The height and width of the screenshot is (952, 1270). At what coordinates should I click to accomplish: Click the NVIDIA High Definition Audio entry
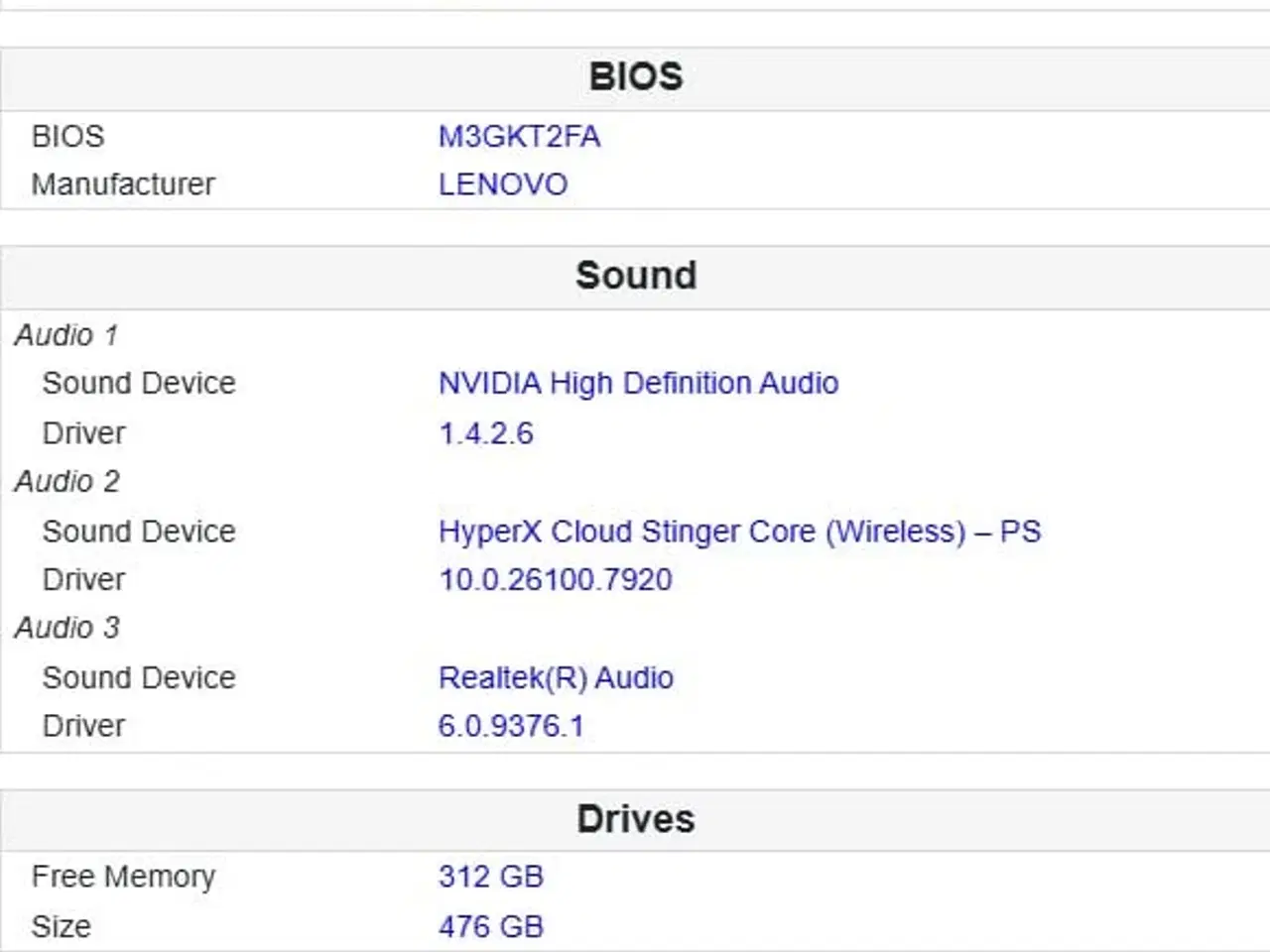tap(638, 383)
